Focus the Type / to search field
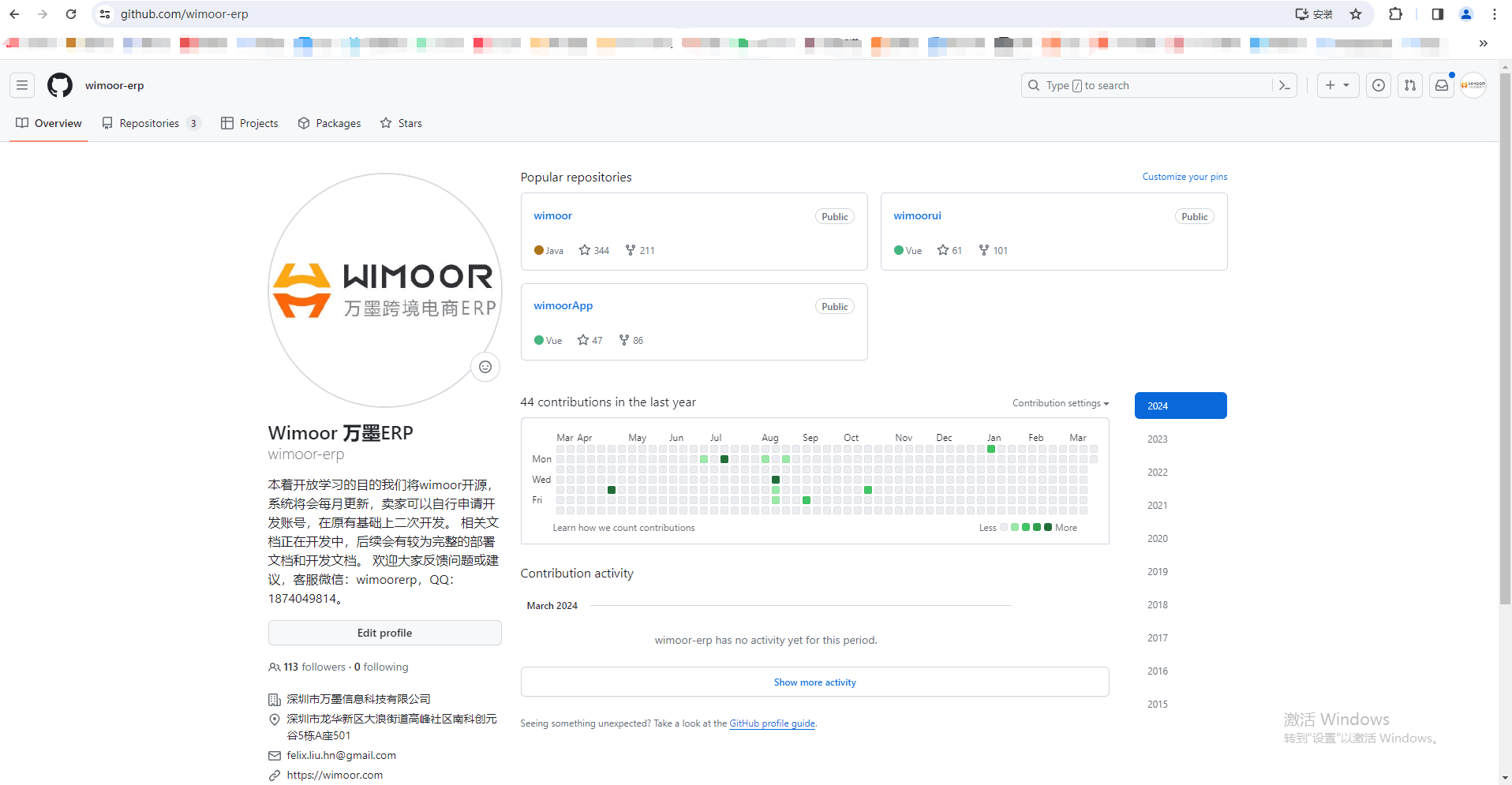The width and height of the screenshot is (1512, 785). click(x=1159, y=85)
